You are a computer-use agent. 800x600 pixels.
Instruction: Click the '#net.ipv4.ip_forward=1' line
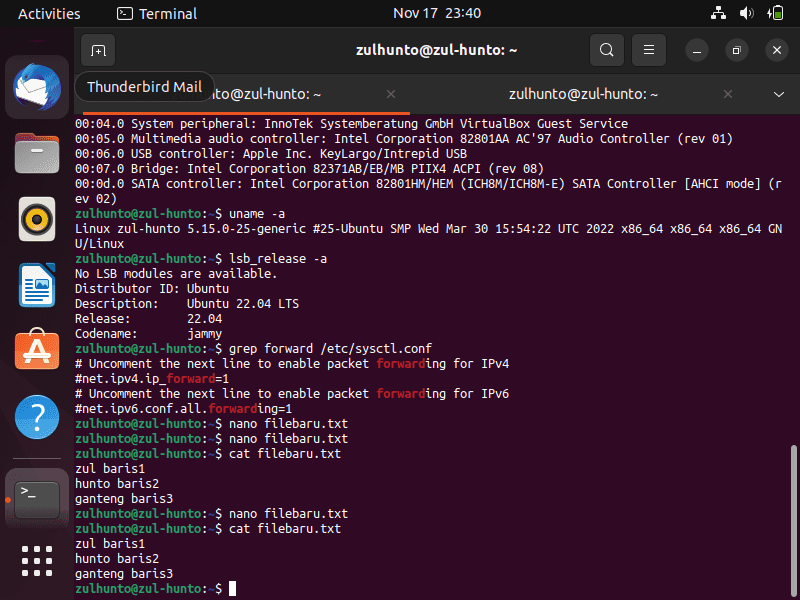[x=152, y=379]
